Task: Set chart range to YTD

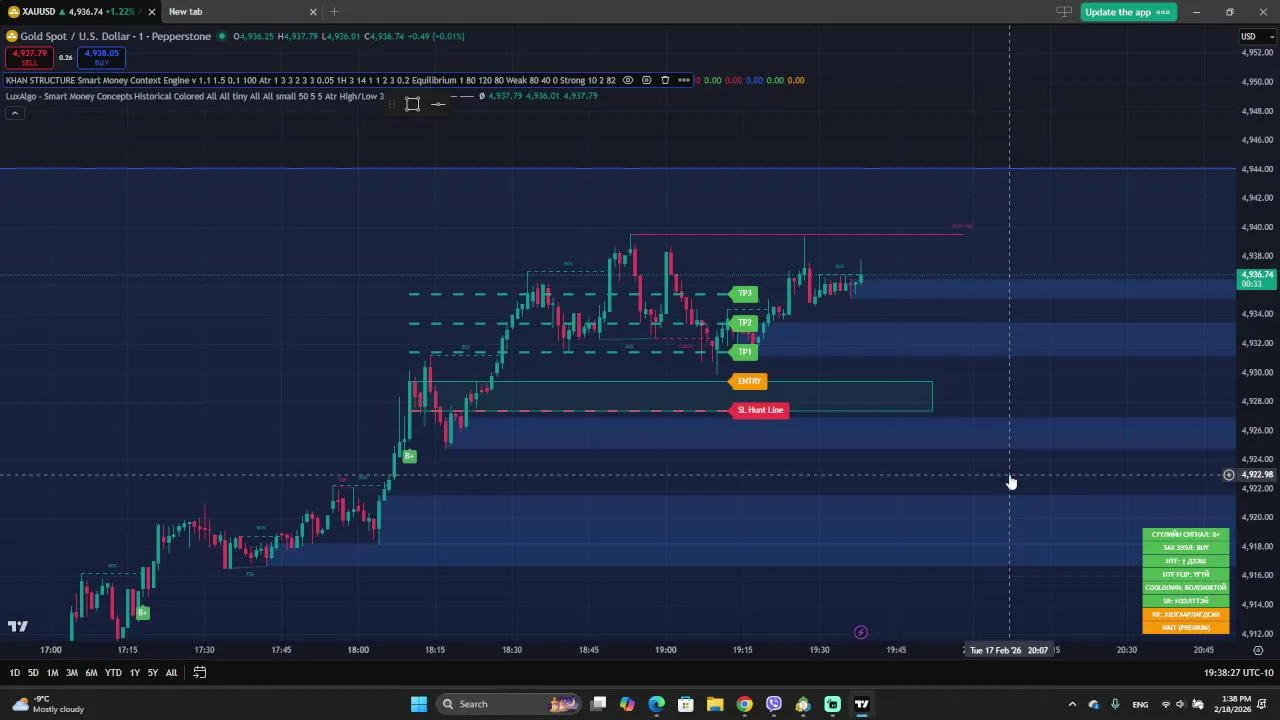Action: [x=113, y=673]
